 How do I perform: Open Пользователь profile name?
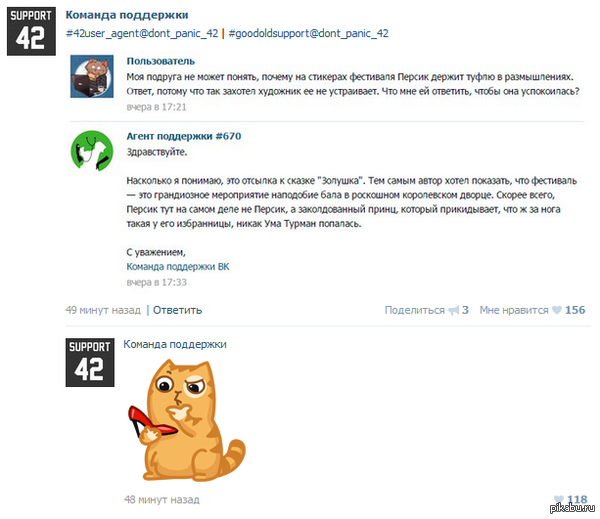(161, 61)
